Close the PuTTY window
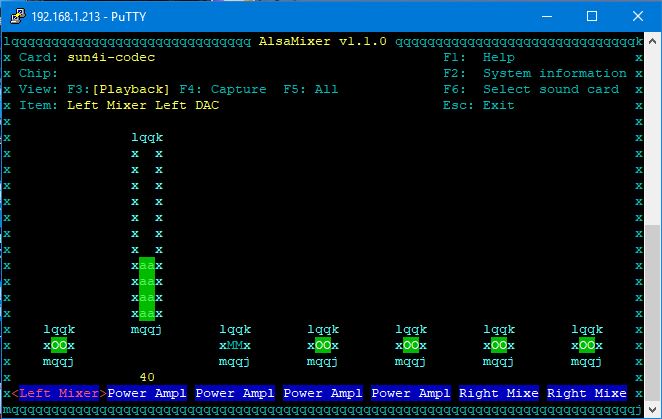Viewport: 662px width, 419px height. [638, 16]
